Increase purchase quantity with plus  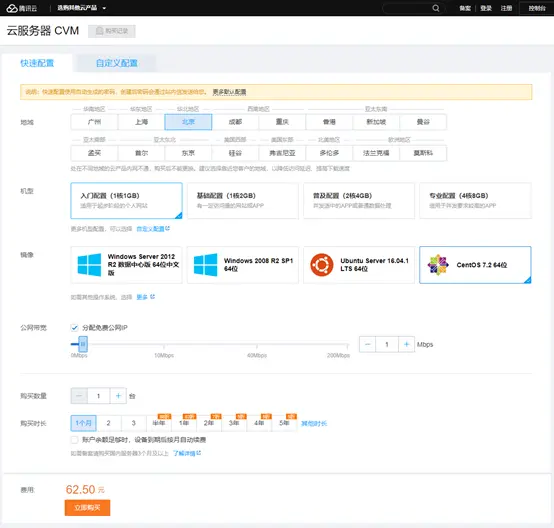click(x=118, y=396)
